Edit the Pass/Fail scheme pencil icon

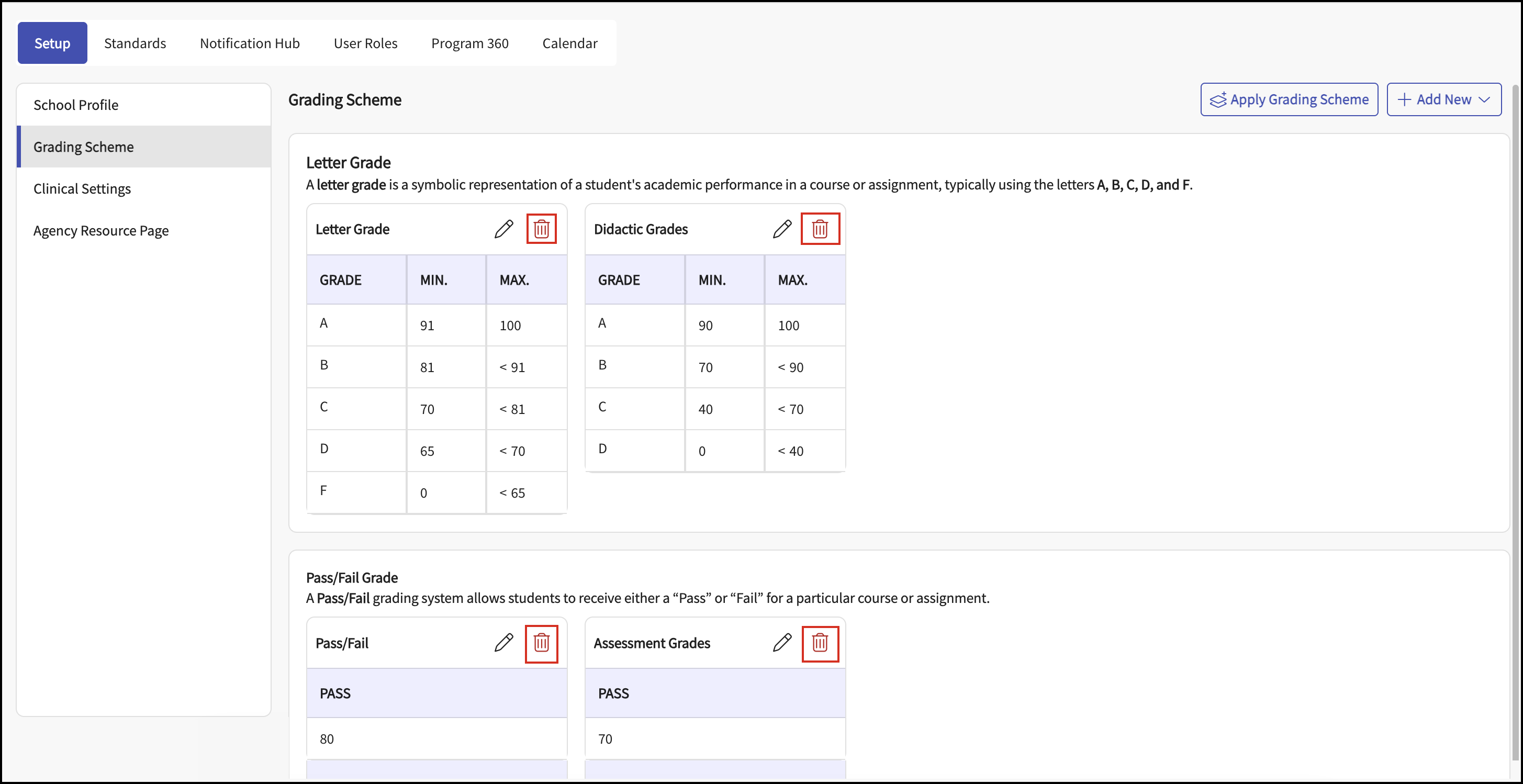coord(503,643)
